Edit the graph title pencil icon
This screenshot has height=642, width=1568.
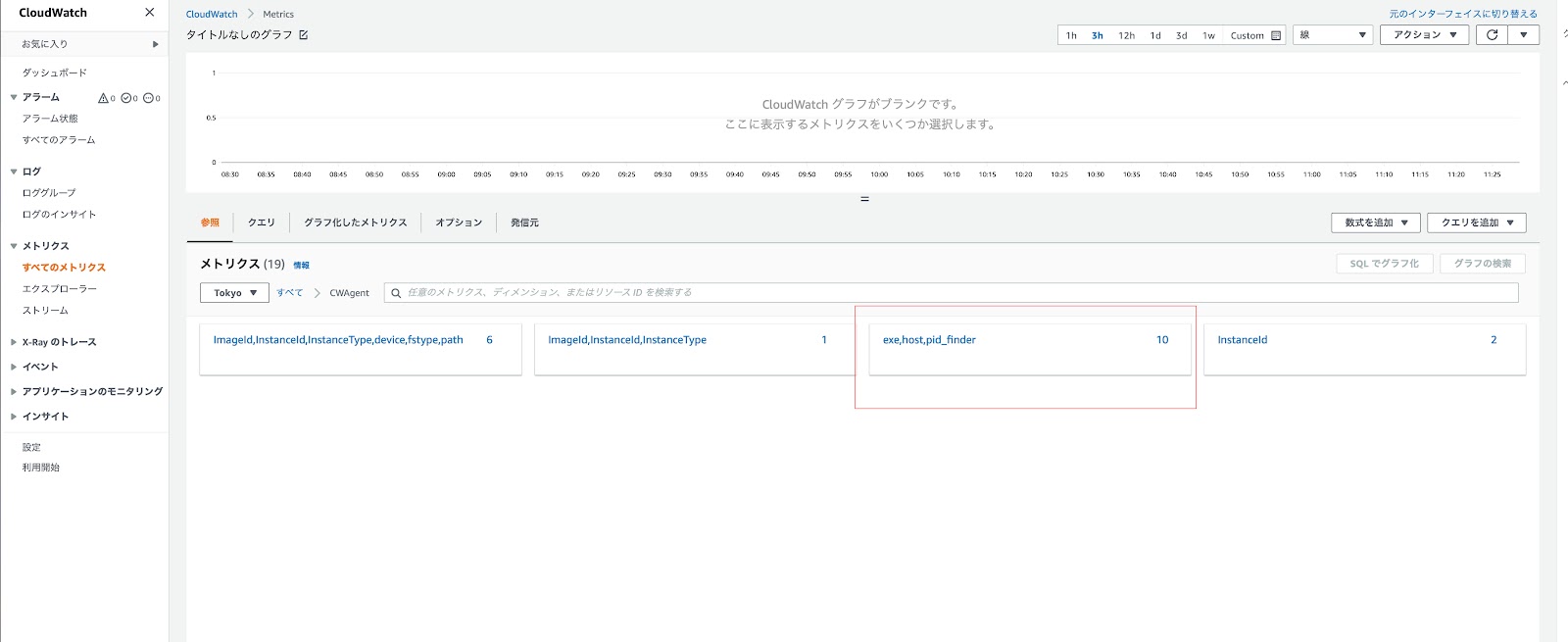(304, 35)
